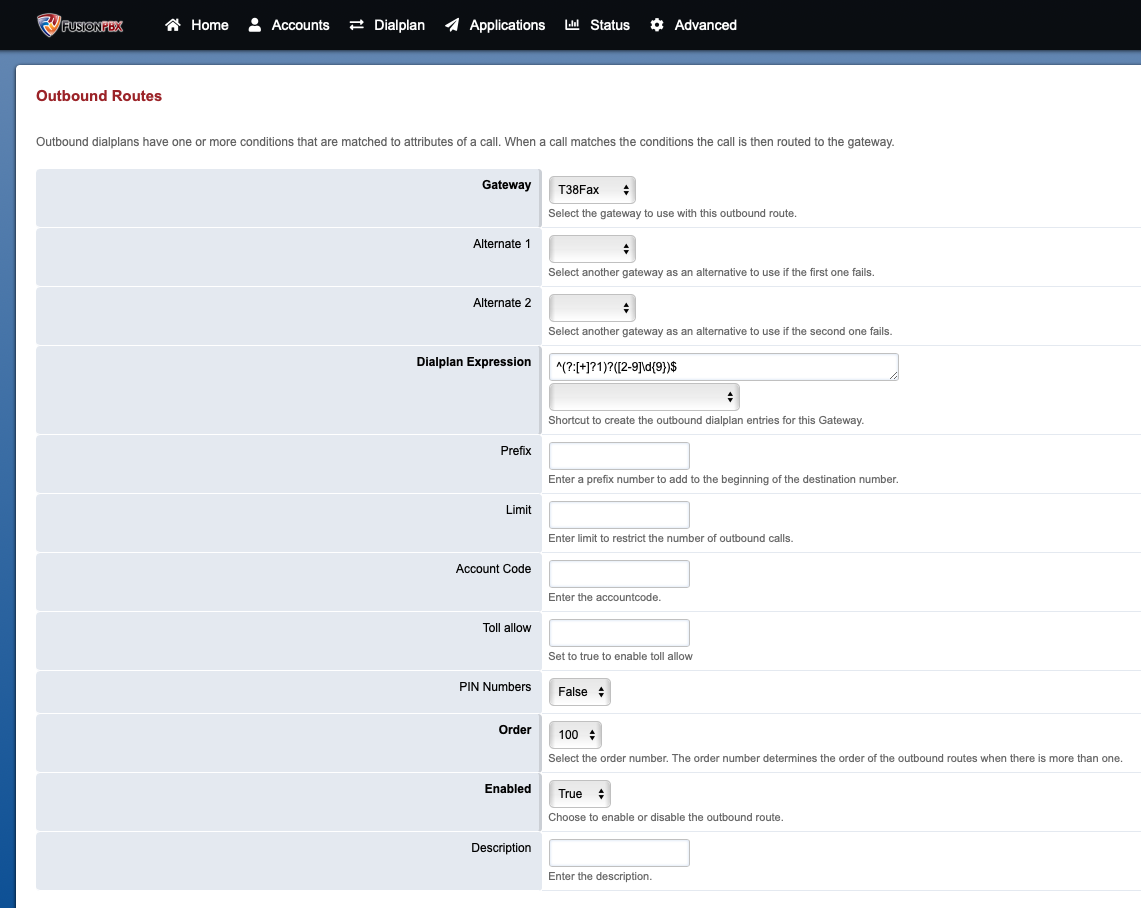
Task: Open the Advanced menu
Action: tap(705, 25)
